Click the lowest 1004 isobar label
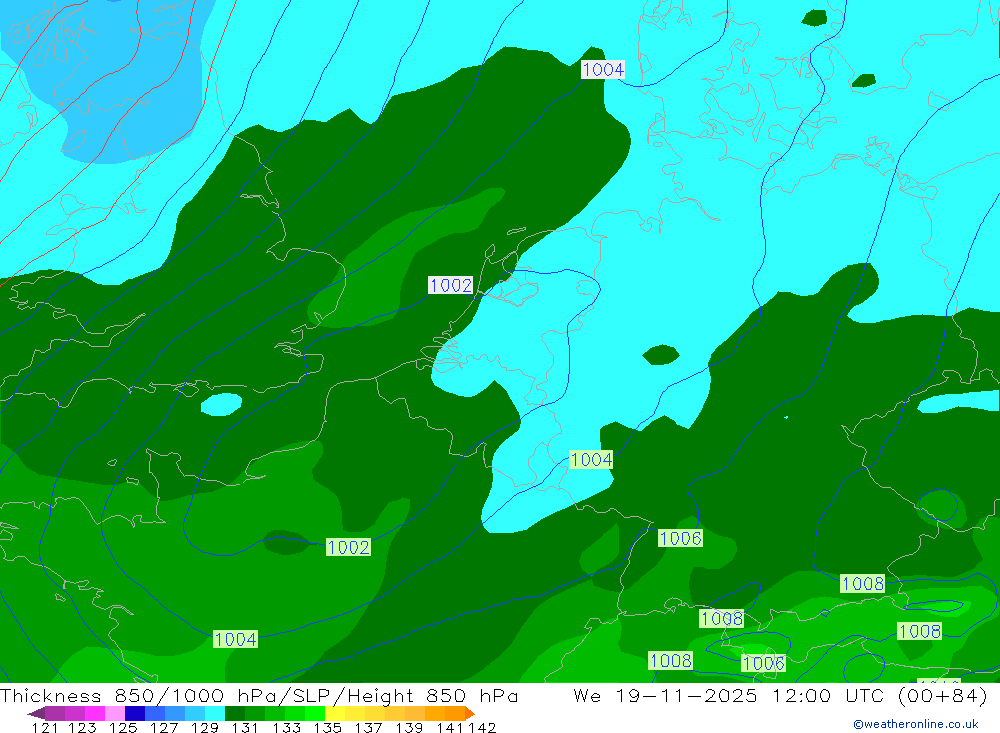 coord(235,639)
